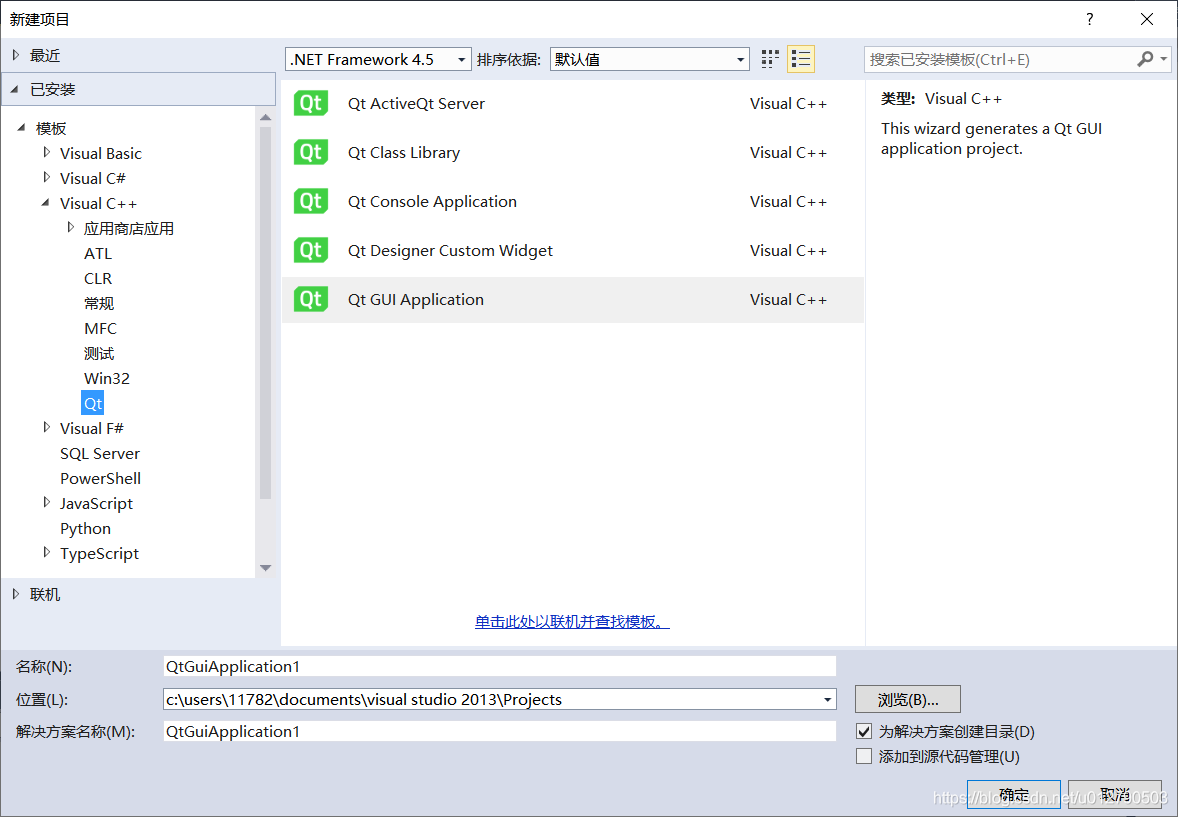Select 测试 in the template tree
The image size is (1178, 817).
coord(99,353)
